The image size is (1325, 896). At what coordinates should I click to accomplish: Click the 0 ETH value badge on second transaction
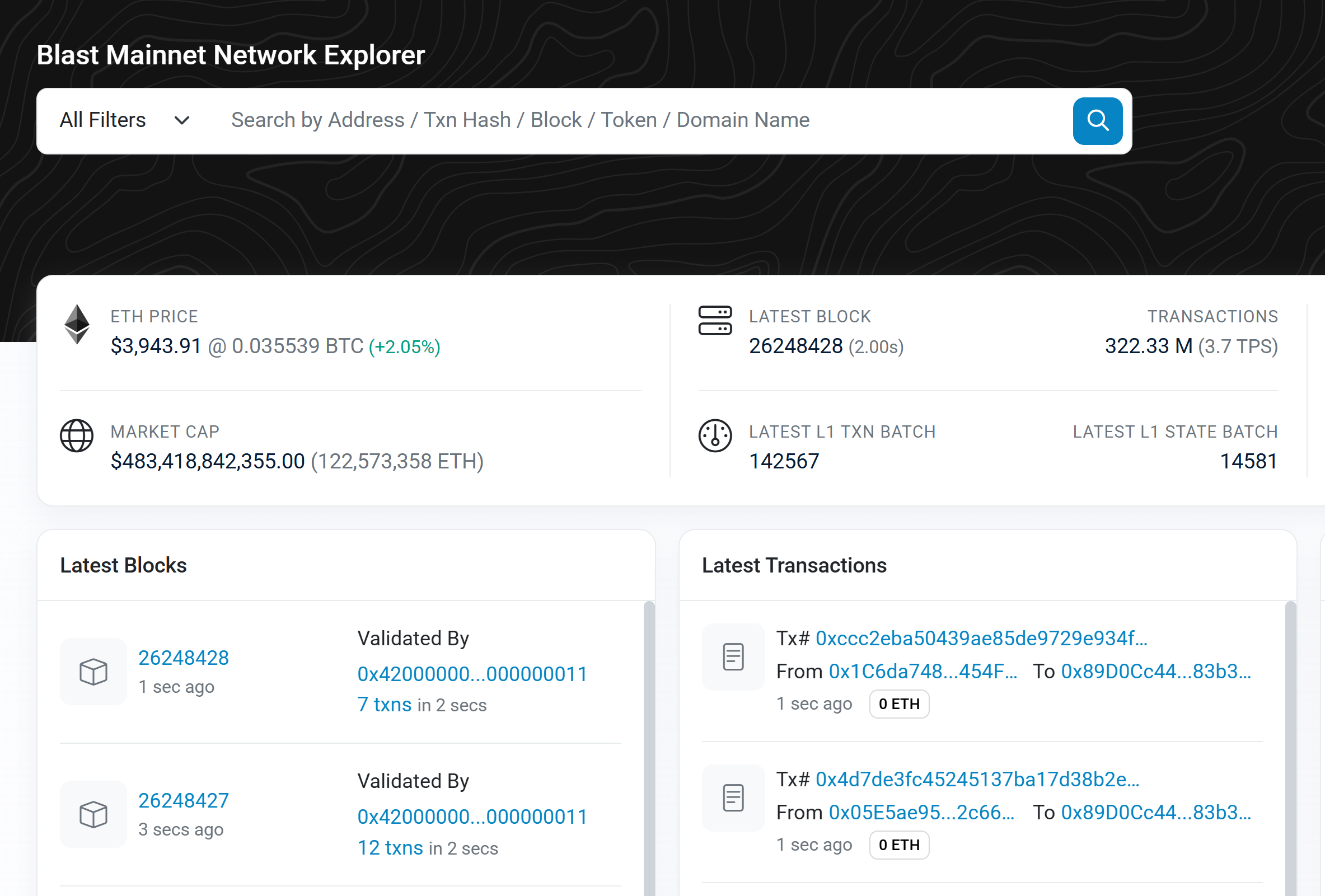coord(899,845)
